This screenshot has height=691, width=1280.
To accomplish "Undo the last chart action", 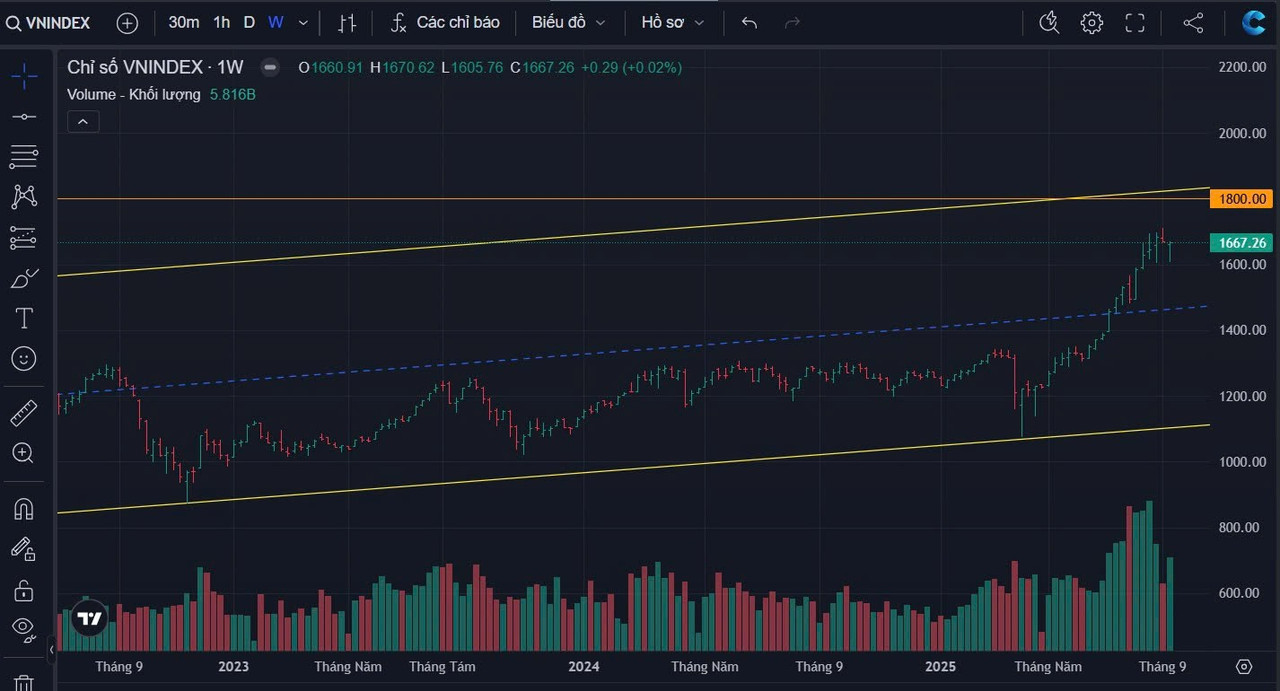I will point(750,22).
